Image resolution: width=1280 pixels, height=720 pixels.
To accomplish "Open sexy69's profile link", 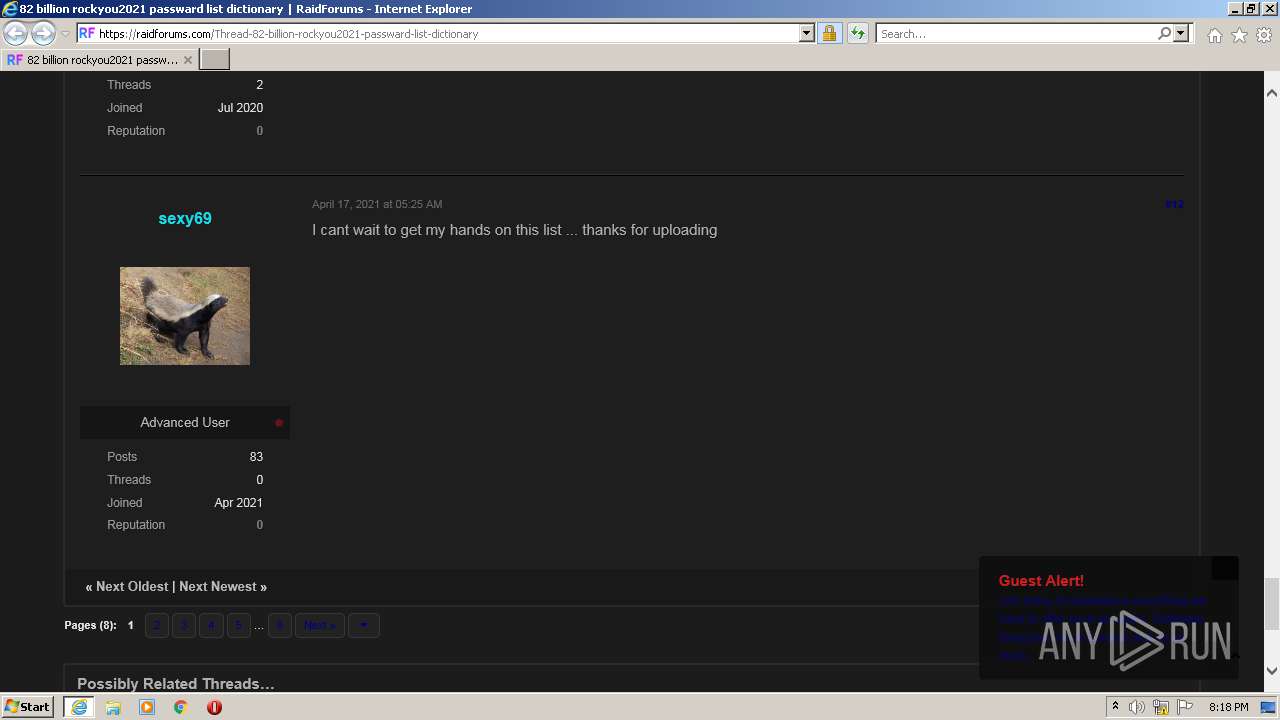I will (x=185, y=218).
